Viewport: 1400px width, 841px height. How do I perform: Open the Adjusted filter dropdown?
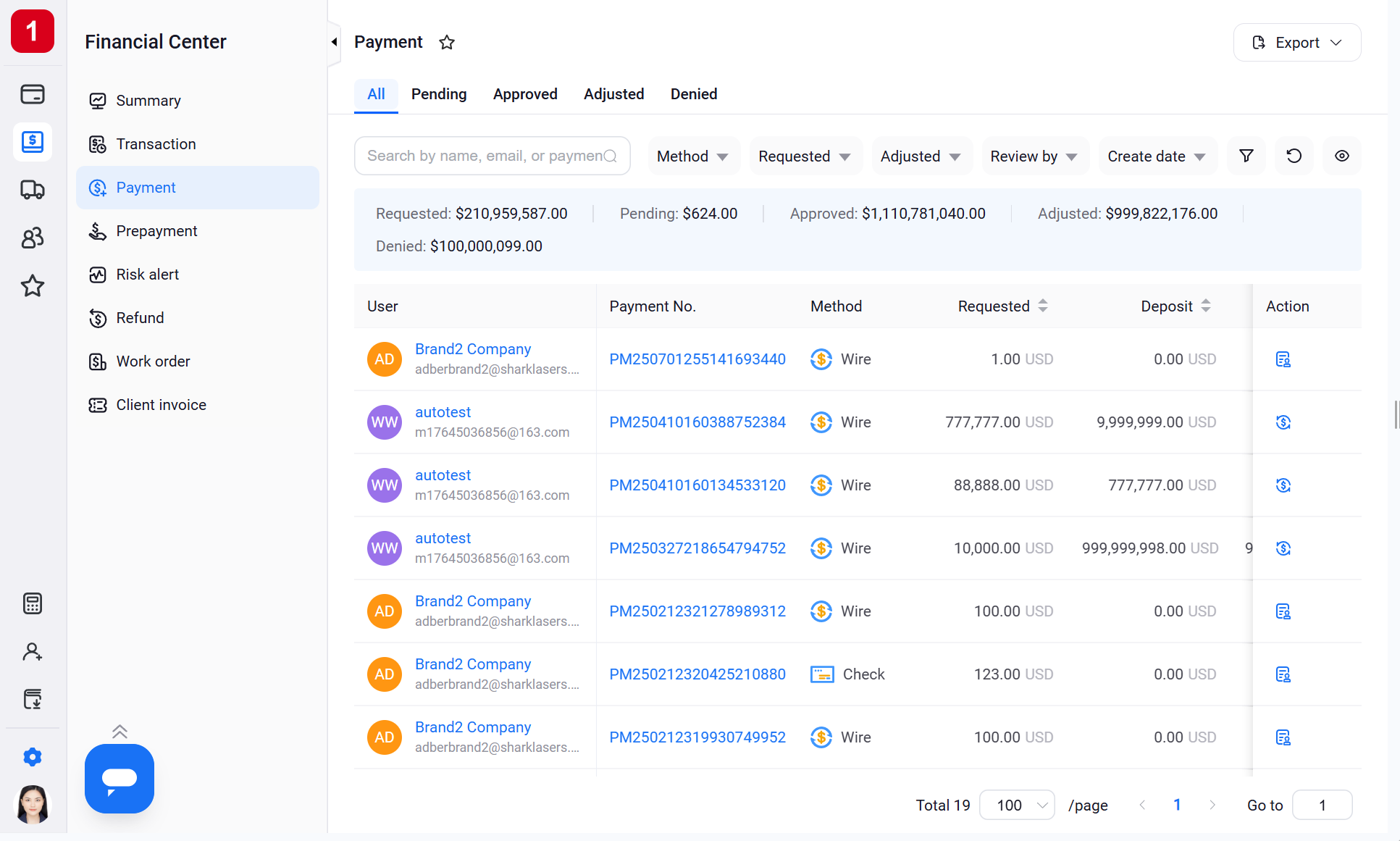pos(921,156)
